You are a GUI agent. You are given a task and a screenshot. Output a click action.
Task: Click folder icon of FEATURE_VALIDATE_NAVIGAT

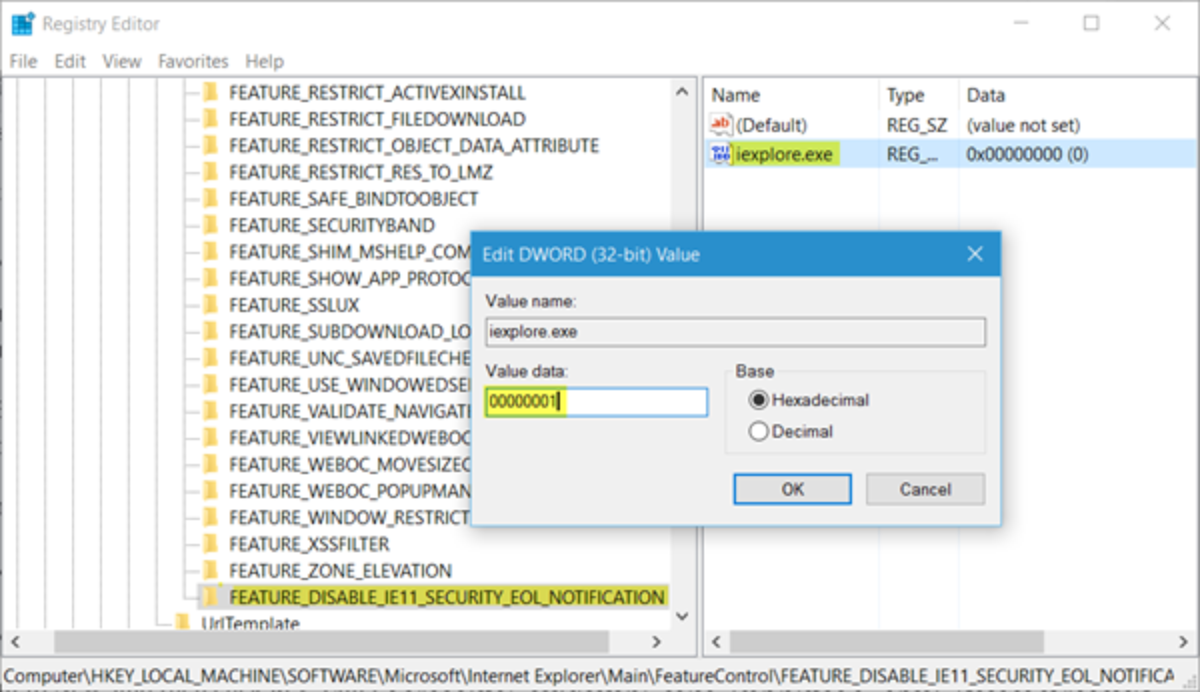[x=210, y=411]
